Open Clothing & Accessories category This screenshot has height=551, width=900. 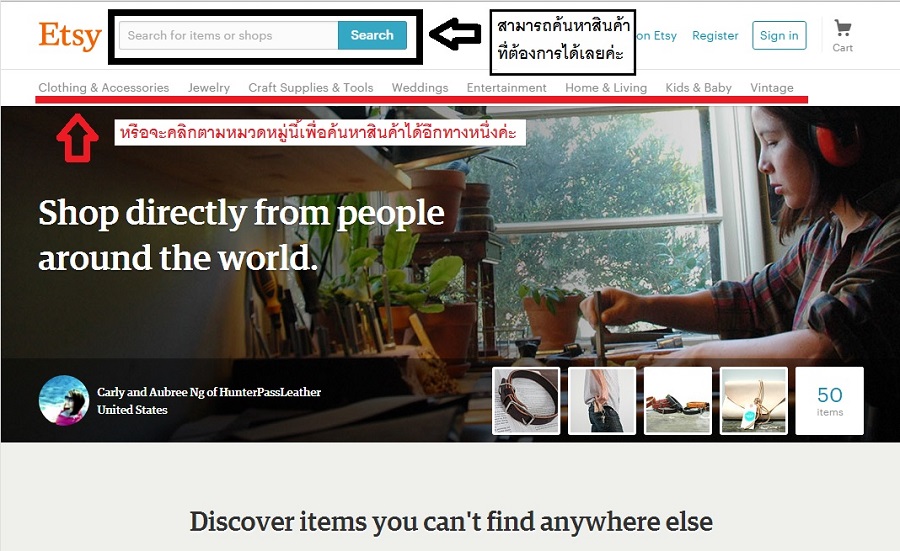pyautogui.click(x=104, y=87)
